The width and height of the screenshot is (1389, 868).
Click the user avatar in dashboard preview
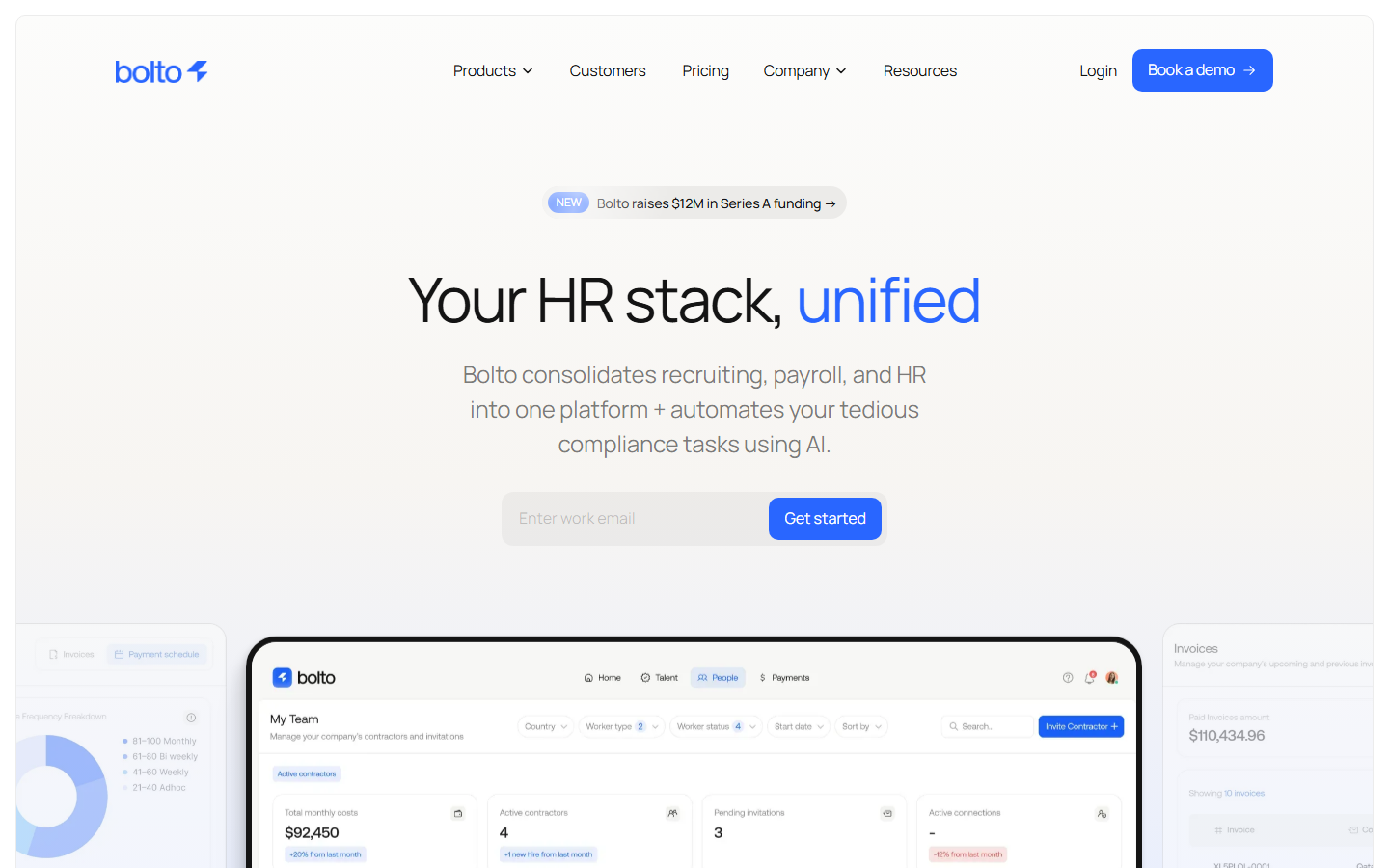coord(1112,678)
